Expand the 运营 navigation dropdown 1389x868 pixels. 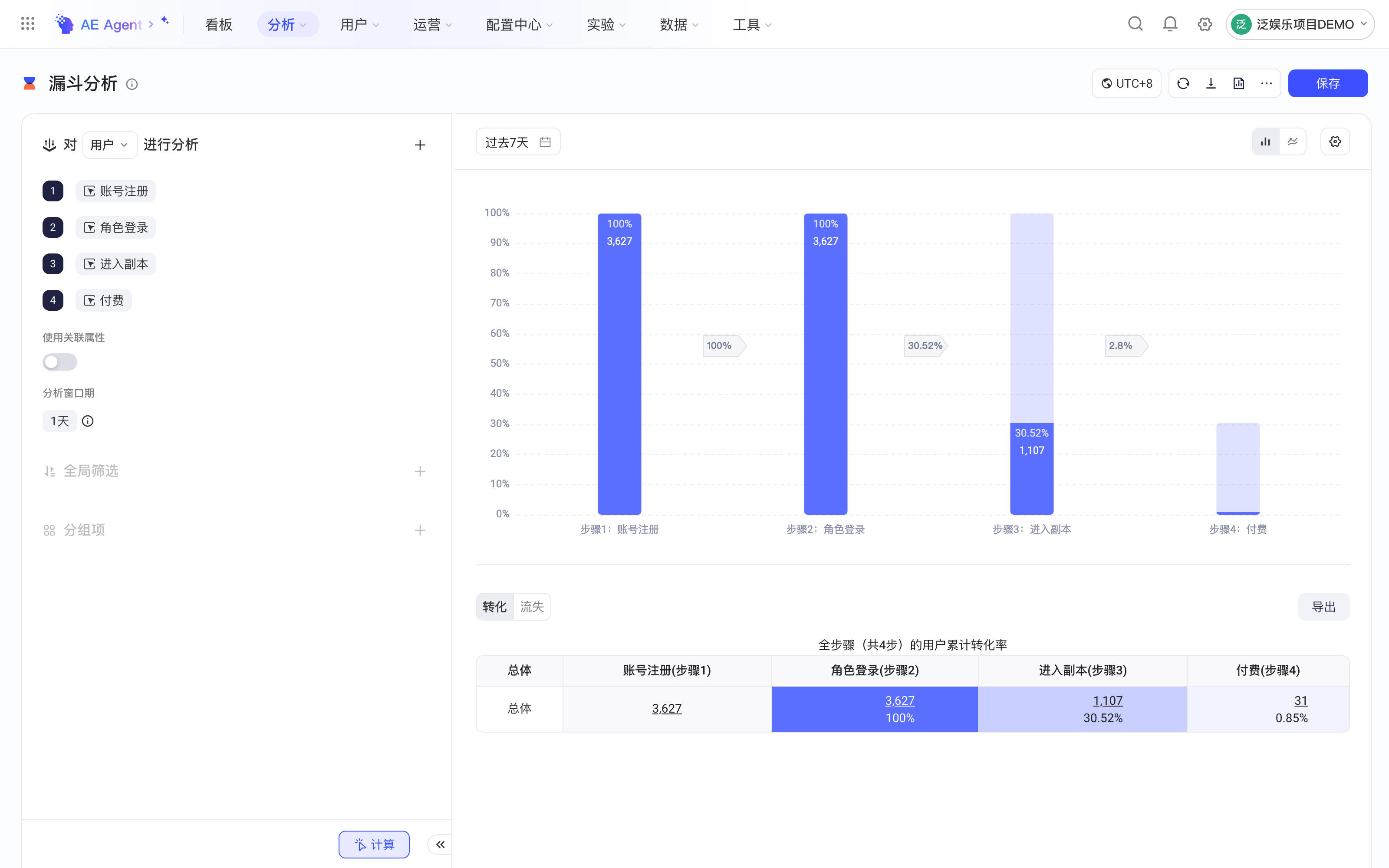433,25
